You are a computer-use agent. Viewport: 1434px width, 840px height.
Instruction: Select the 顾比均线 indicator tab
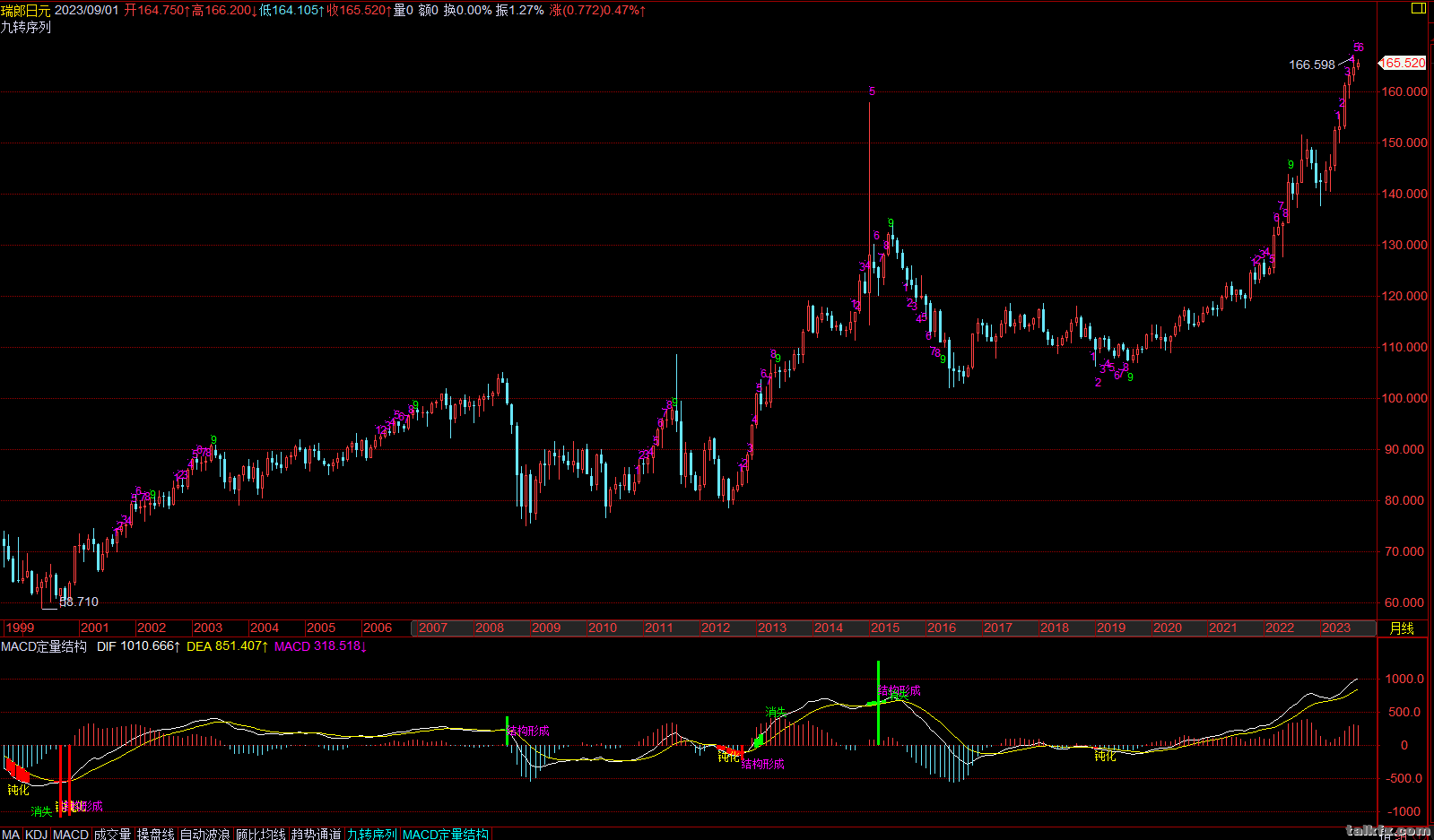261,834
